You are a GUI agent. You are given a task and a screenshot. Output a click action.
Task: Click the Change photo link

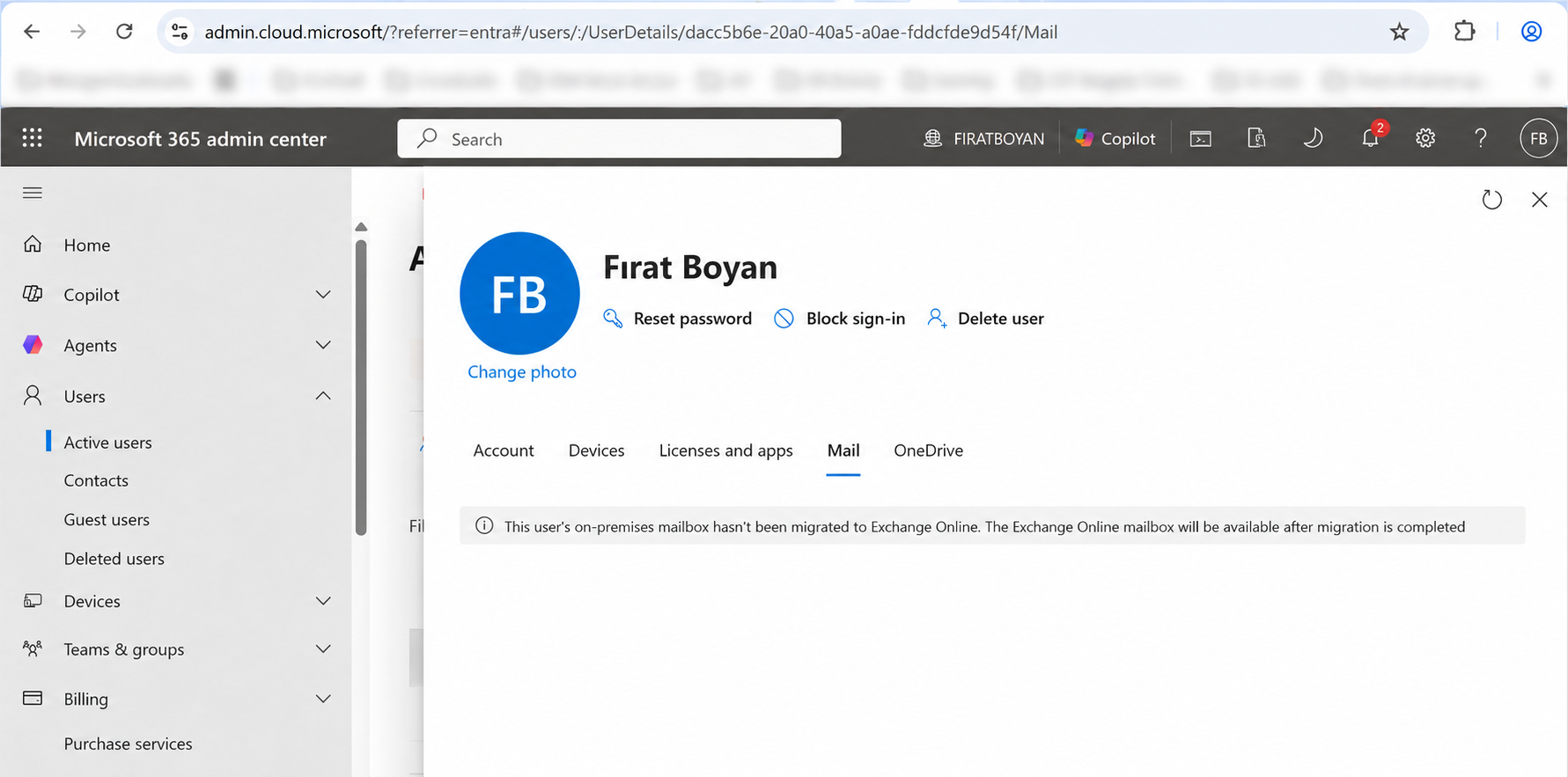[x=521, y=372]
